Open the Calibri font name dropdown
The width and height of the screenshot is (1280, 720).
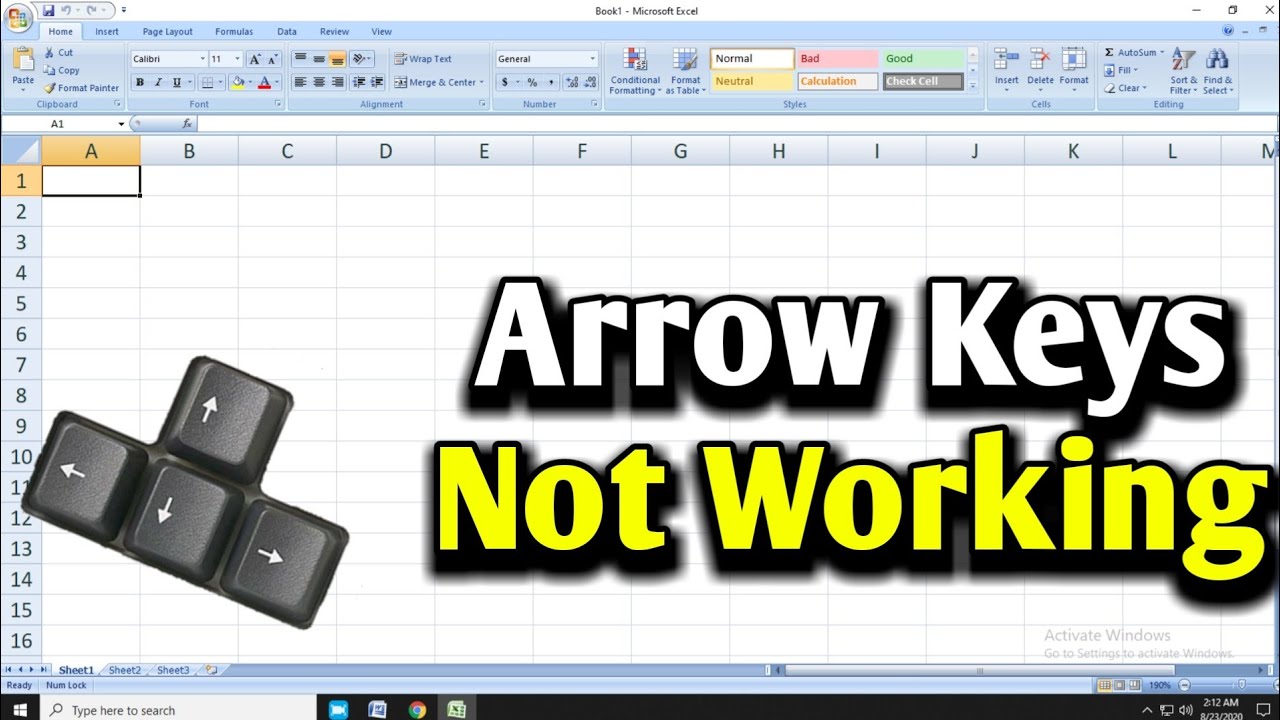point(202,59)
